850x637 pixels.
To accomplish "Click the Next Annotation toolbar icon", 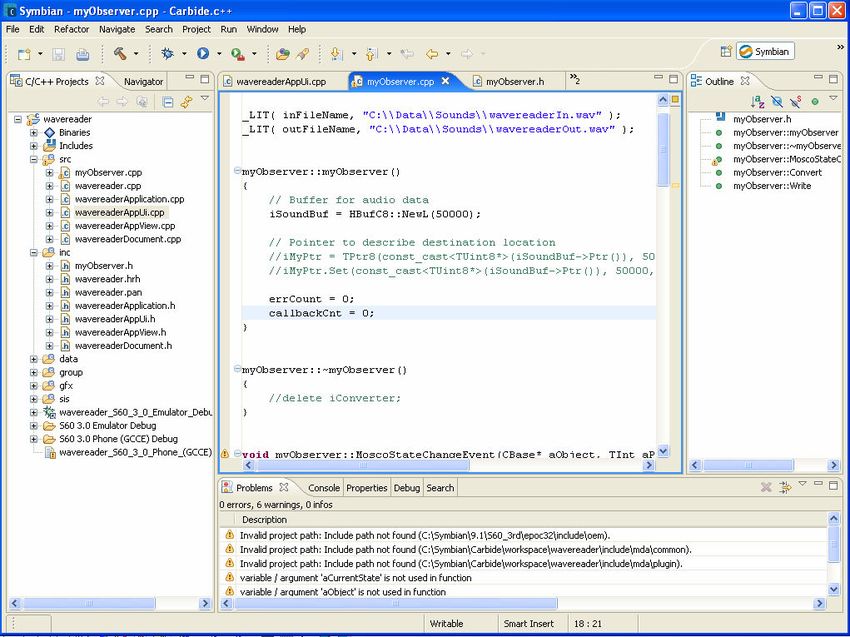I will 337,53.
